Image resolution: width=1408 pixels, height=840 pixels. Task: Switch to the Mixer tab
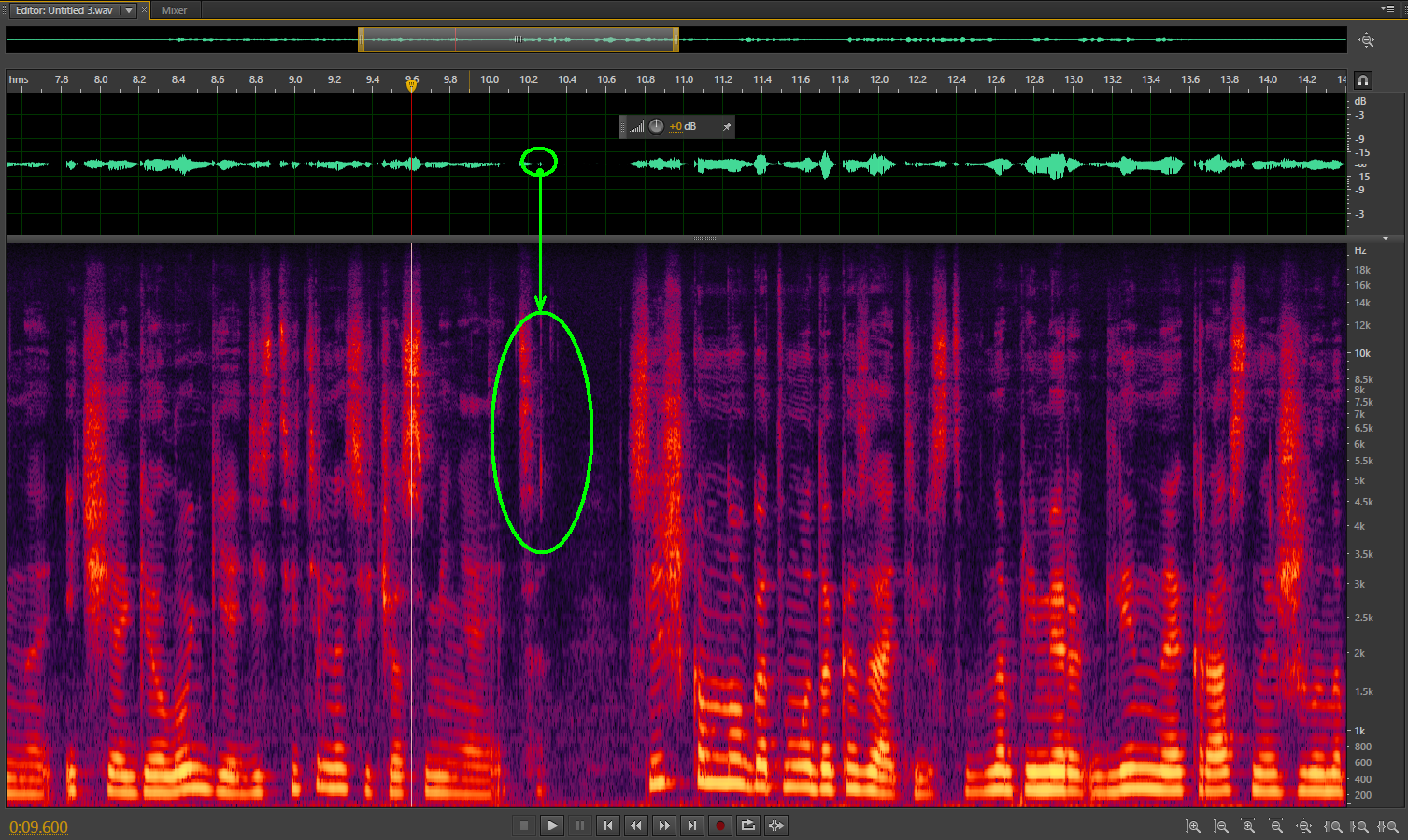174,10
